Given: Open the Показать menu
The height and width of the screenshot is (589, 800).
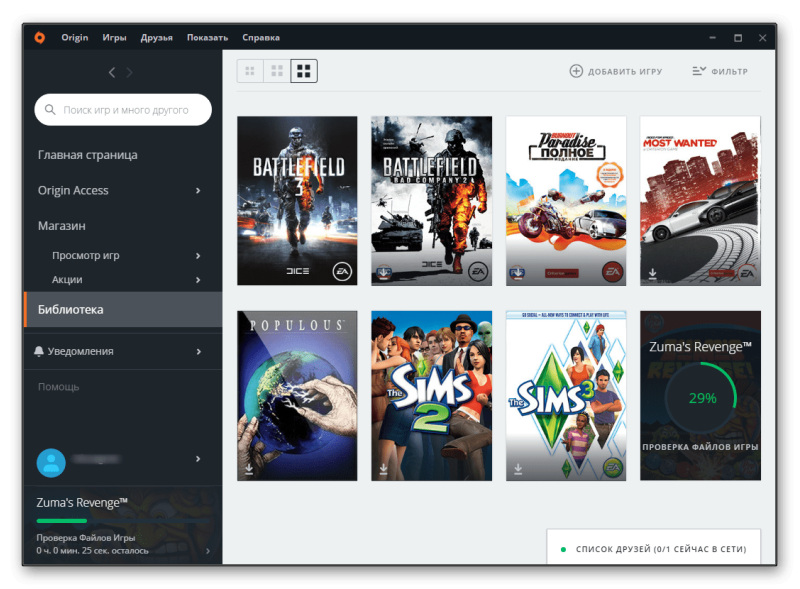Looking at the screenshot, I should click(x=207, y=37).
